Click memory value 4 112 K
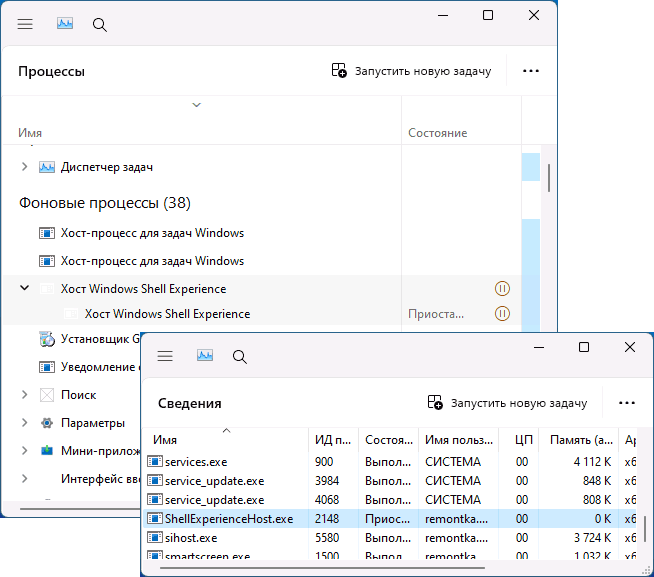This screenshot has width=654, height=577. (592, 462)
